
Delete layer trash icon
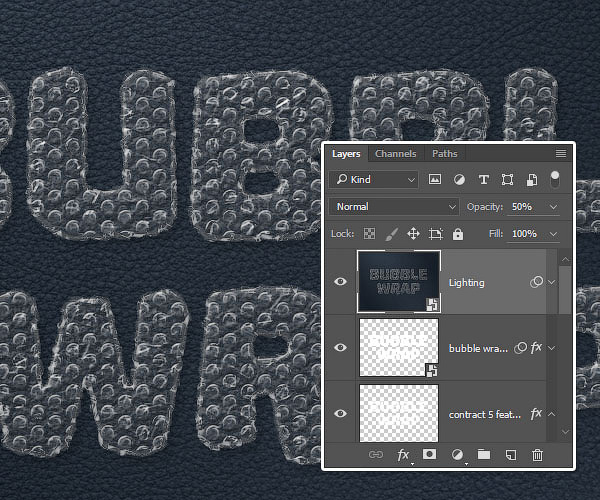(537, 454)
